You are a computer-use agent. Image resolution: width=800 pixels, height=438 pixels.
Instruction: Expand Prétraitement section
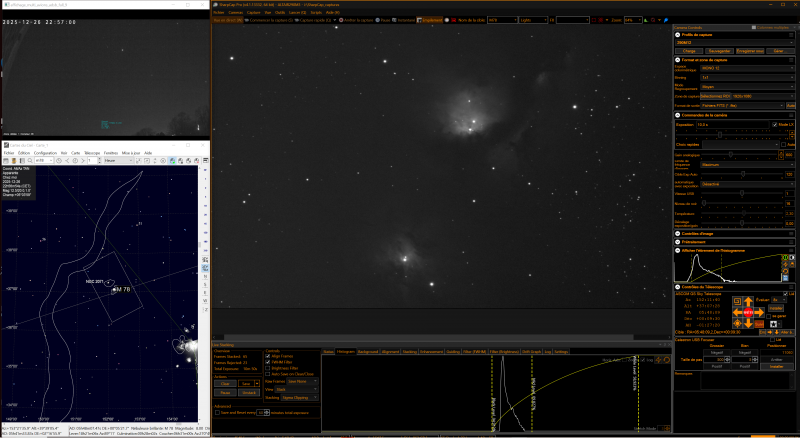[x=678, y=242]
